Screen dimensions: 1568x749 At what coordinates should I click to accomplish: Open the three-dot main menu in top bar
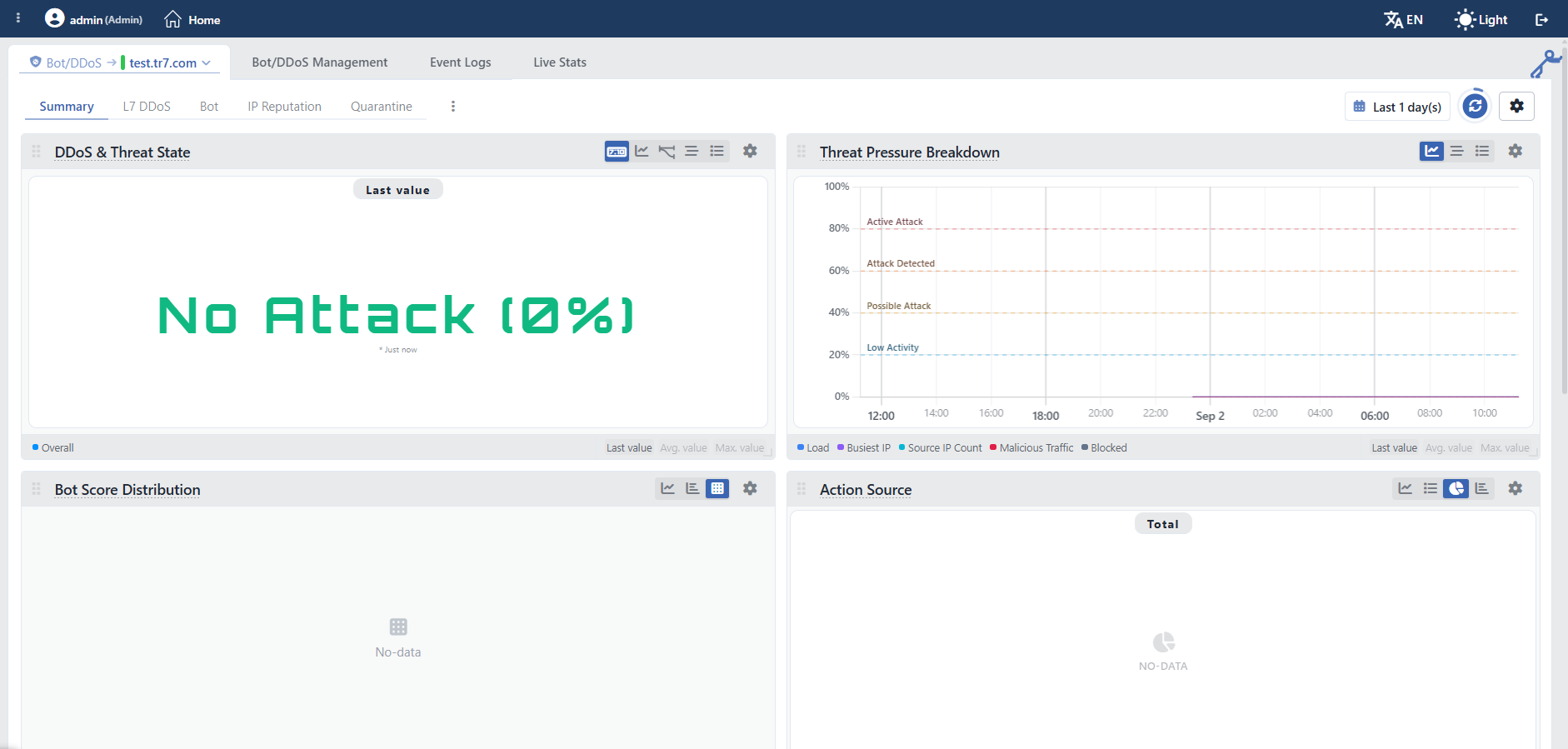pyautogui.click(x=18, y=17)
